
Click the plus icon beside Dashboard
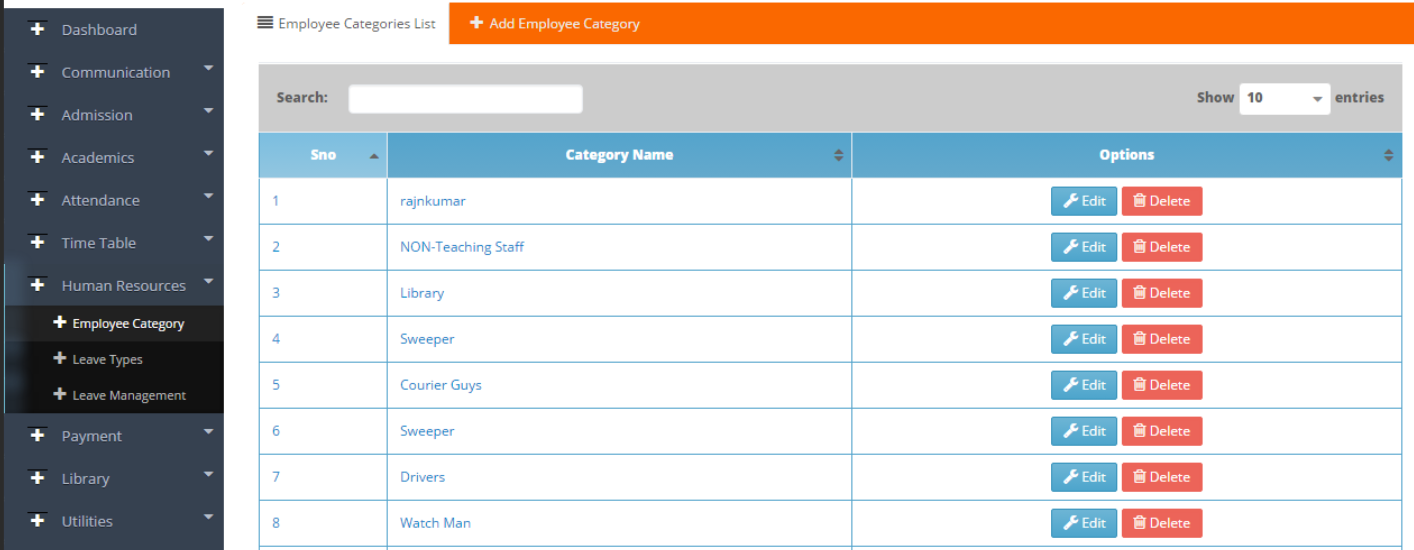pos(38,29)
